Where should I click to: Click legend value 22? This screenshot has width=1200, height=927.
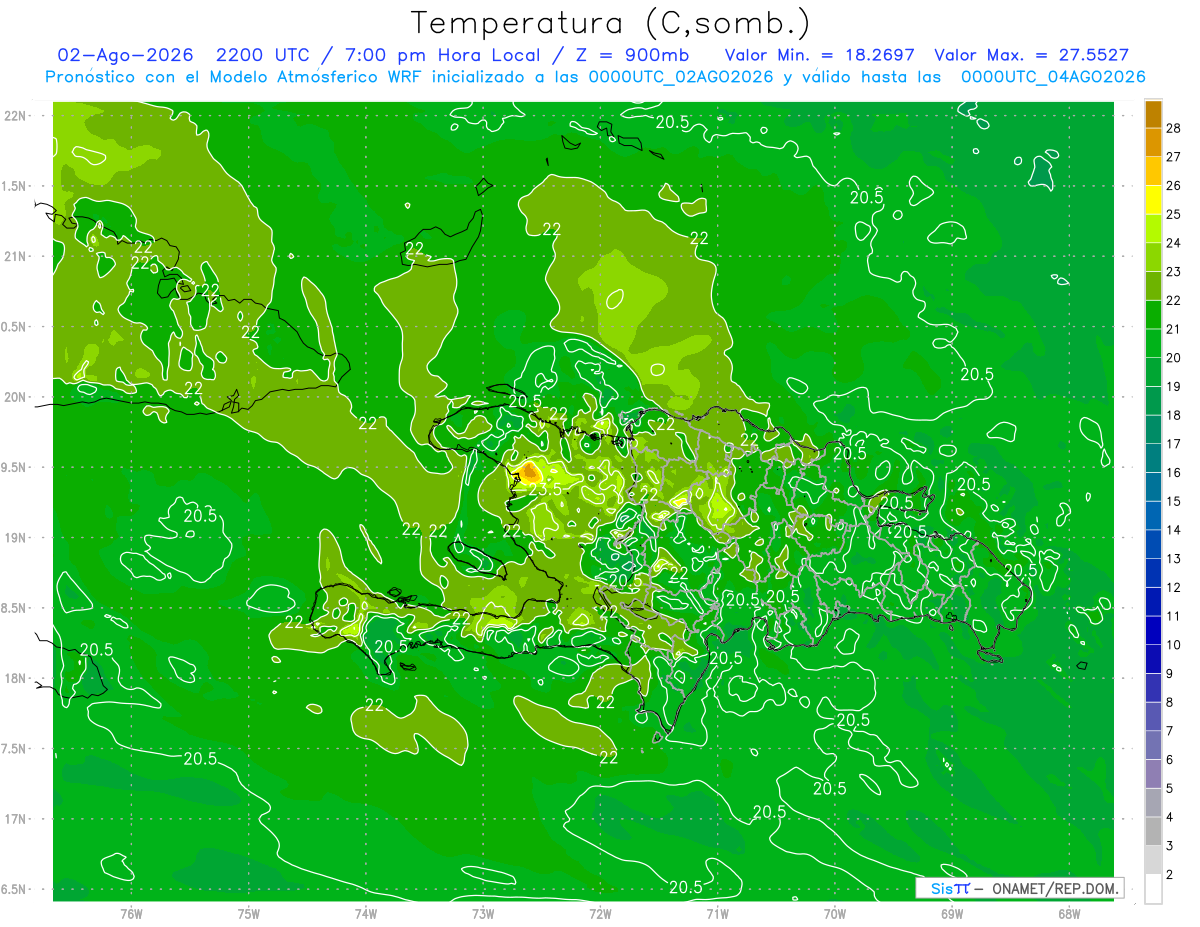[1174, 300]
